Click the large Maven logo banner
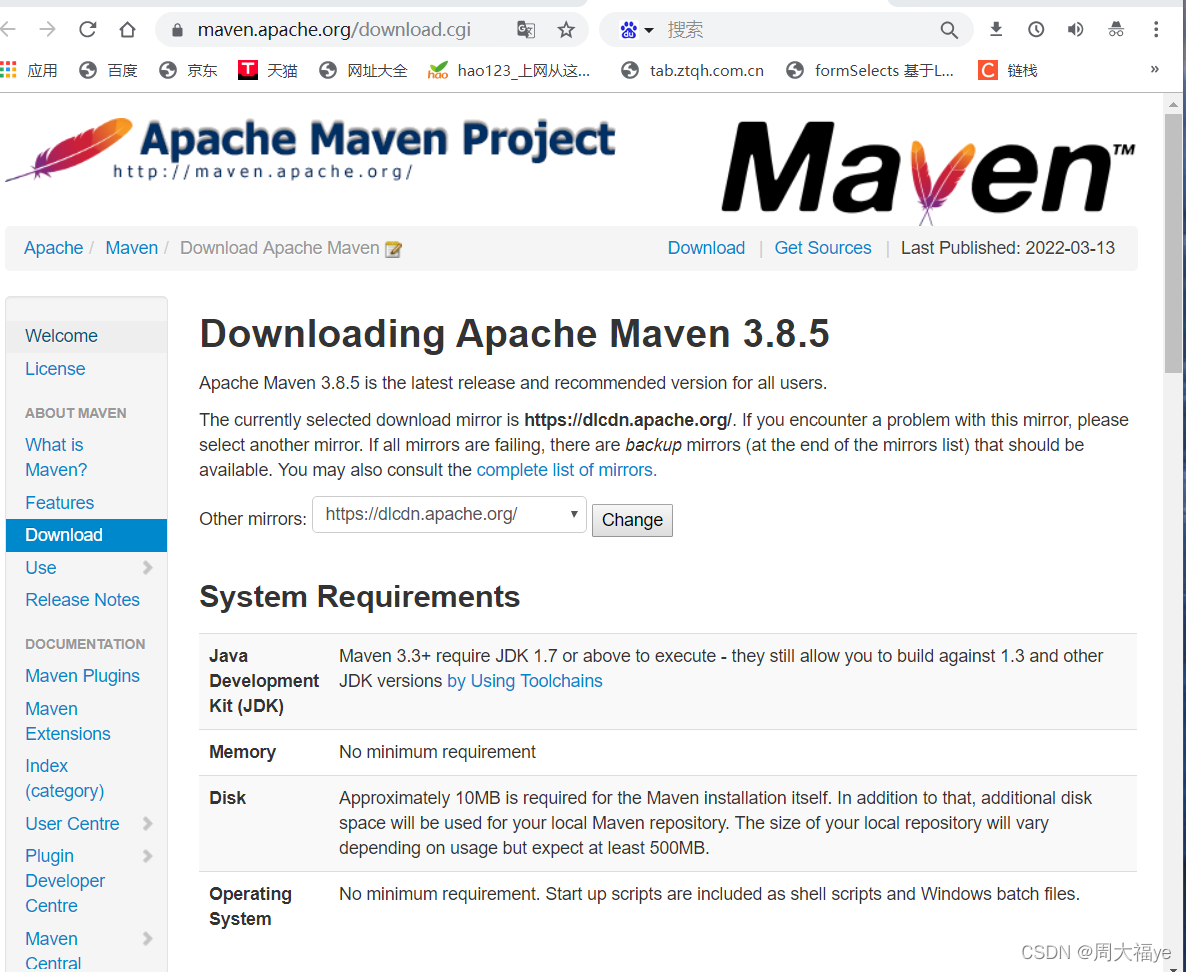The height and width of the screenshot is (972, 1186). 928,171
